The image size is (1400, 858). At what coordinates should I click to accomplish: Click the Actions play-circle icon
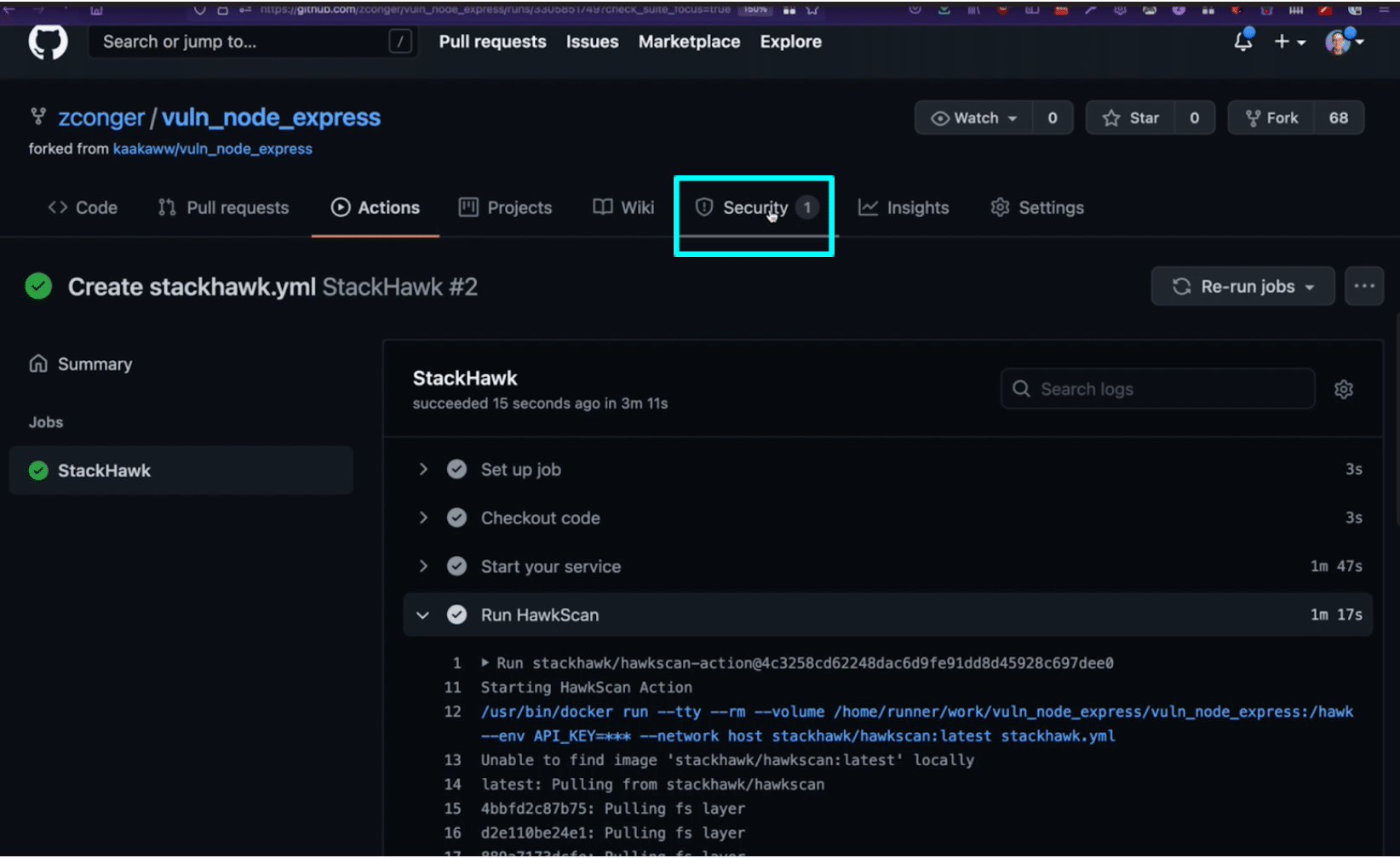341,208
